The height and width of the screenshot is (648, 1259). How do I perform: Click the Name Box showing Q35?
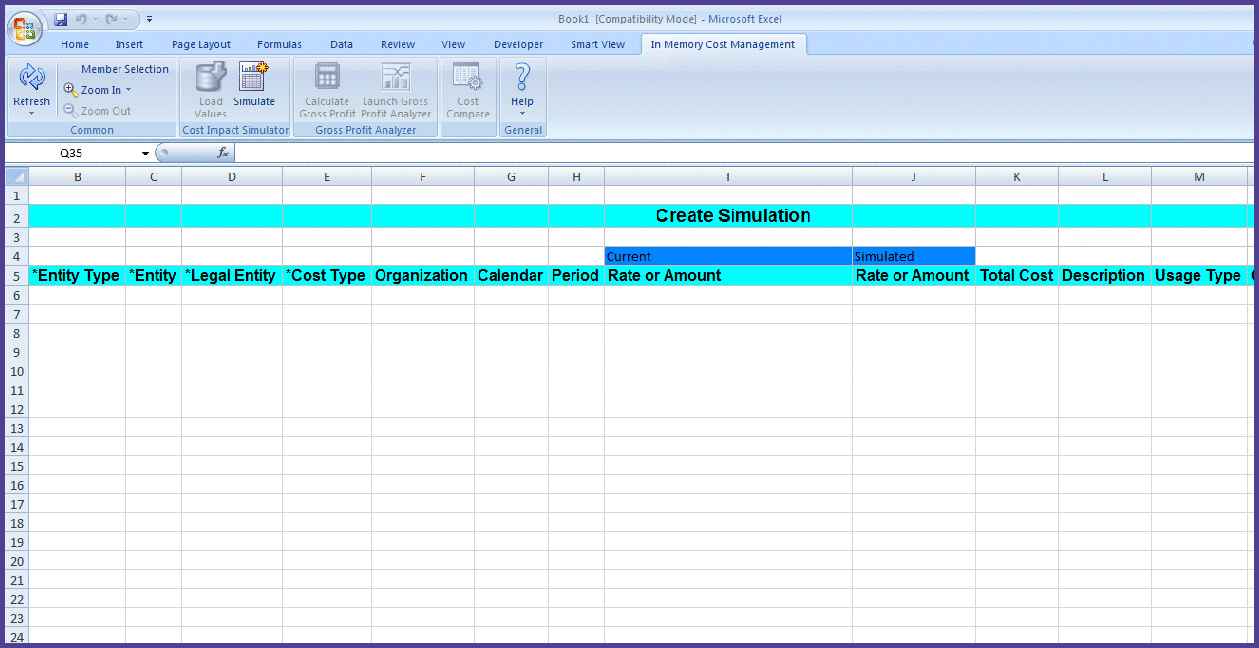(72, 153)
